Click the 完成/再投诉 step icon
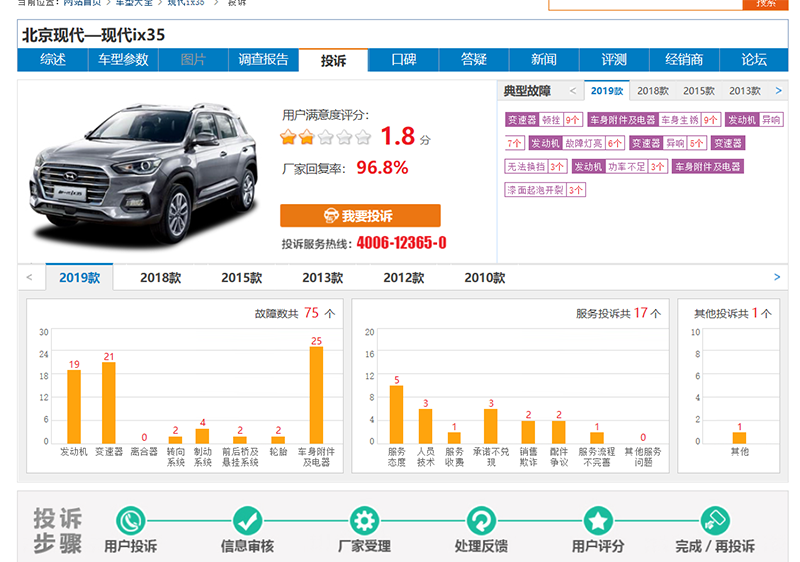Viewport: 800px width, 562px height. point(715,521)
